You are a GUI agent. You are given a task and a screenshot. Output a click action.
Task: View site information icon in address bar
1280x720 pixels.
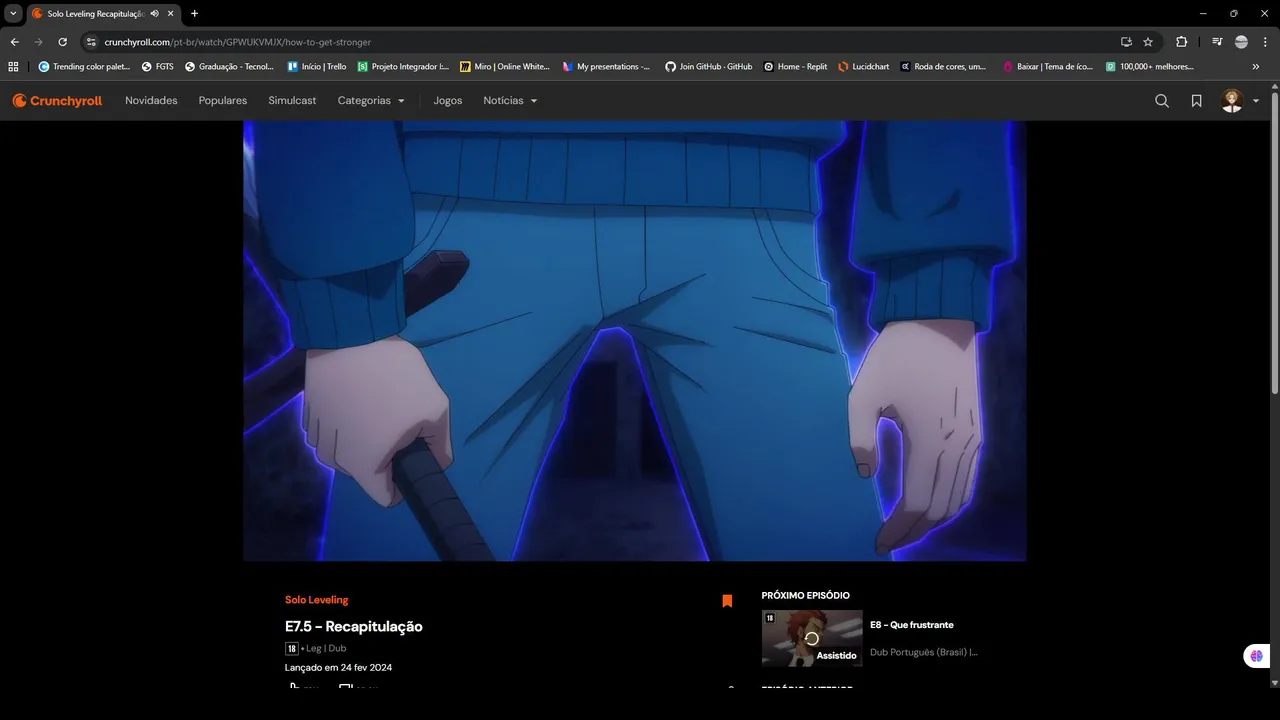click(x=91, y=42)
